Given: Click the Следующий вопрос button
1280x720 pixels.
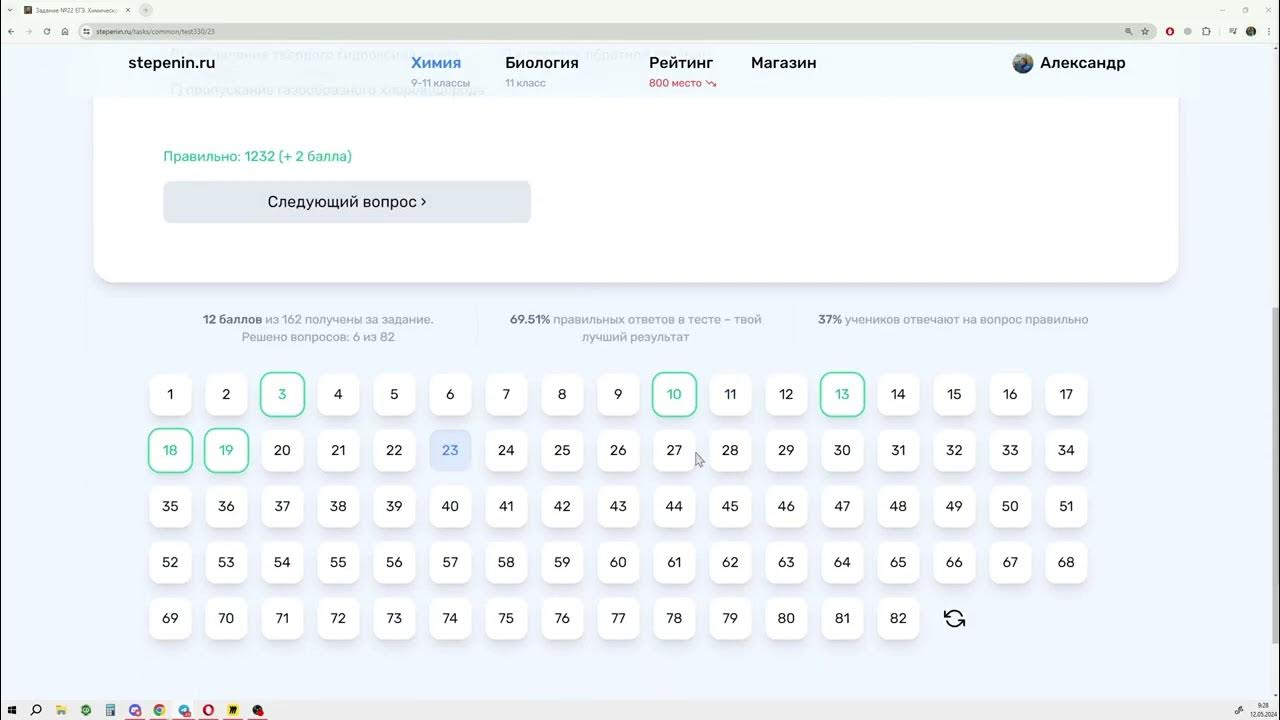Looking at the screenshot, I should (x=347, y=202).
